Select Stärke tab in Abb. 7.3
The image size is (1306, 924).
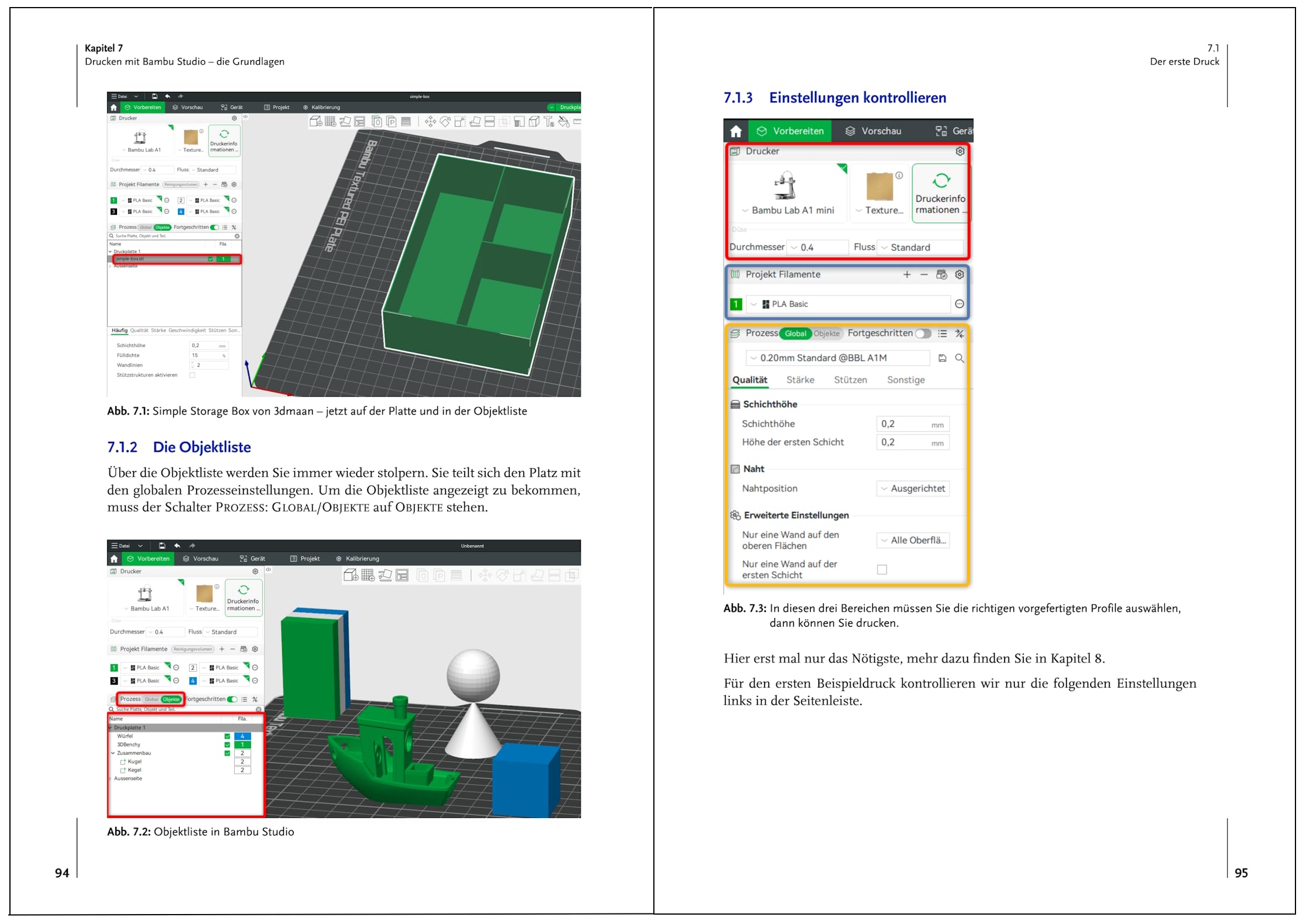click(800, 380)
